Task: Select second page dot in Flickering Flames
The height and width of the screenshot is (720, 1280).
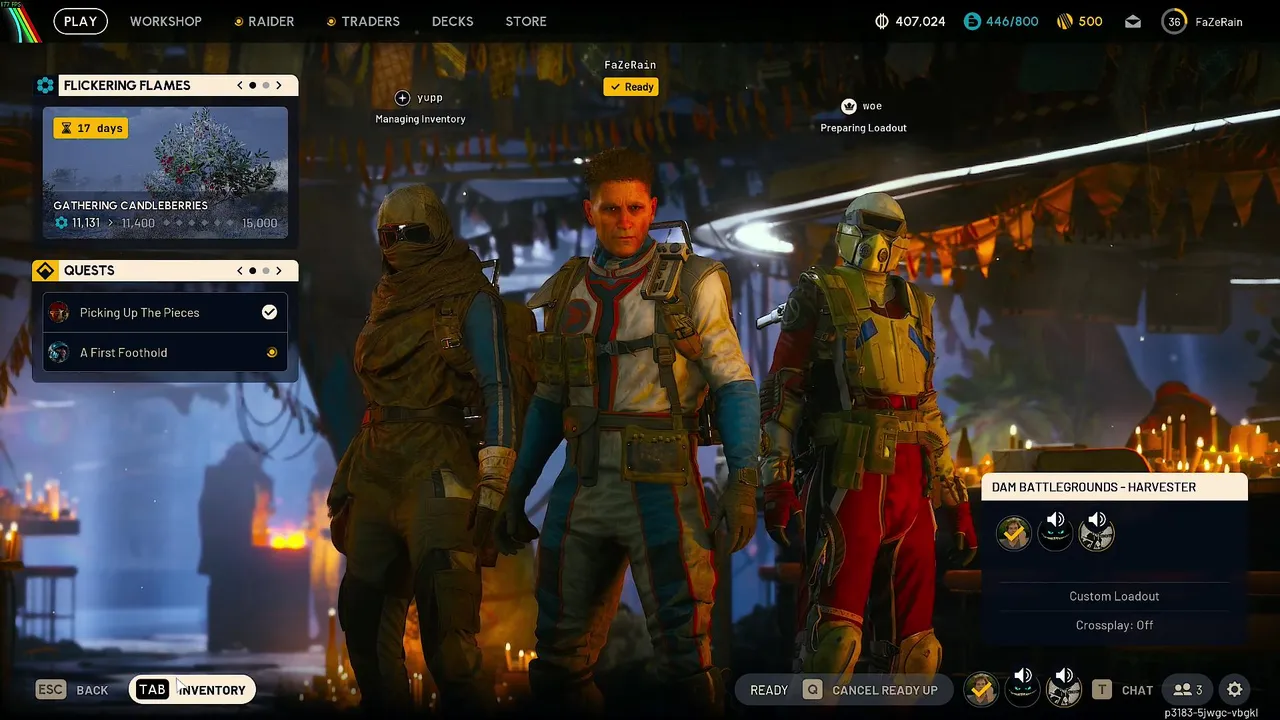Action: (x=266, y=86)
